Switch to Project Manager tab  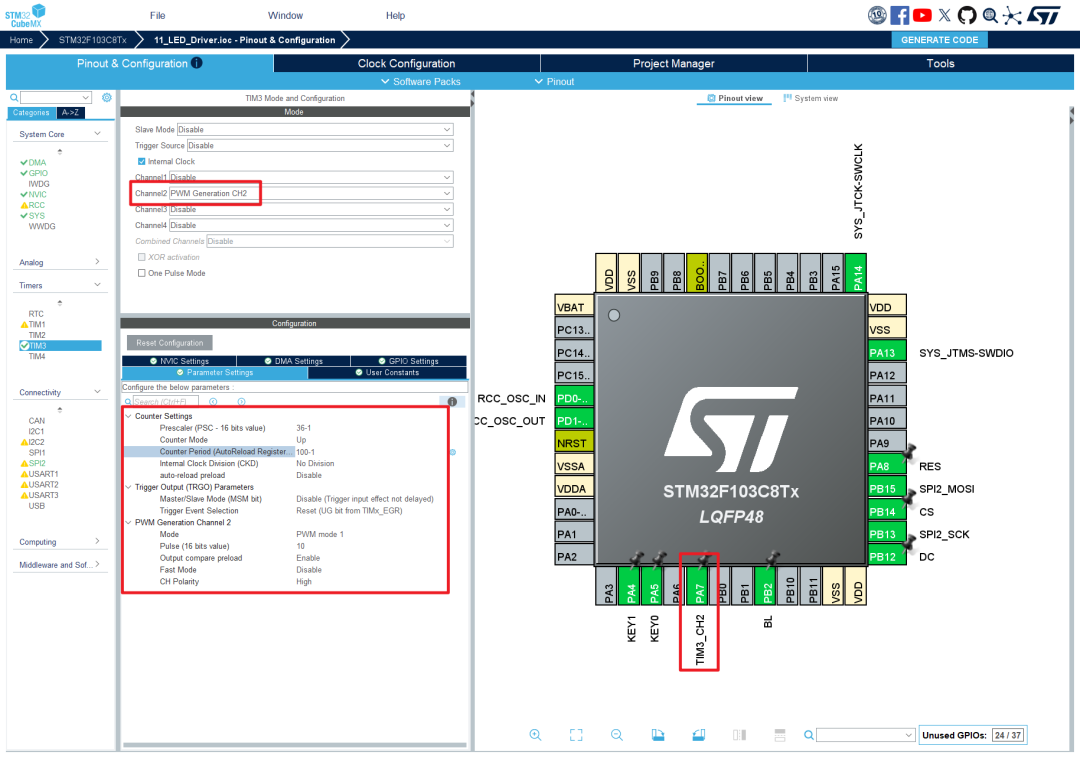click(x=674, y=63)
